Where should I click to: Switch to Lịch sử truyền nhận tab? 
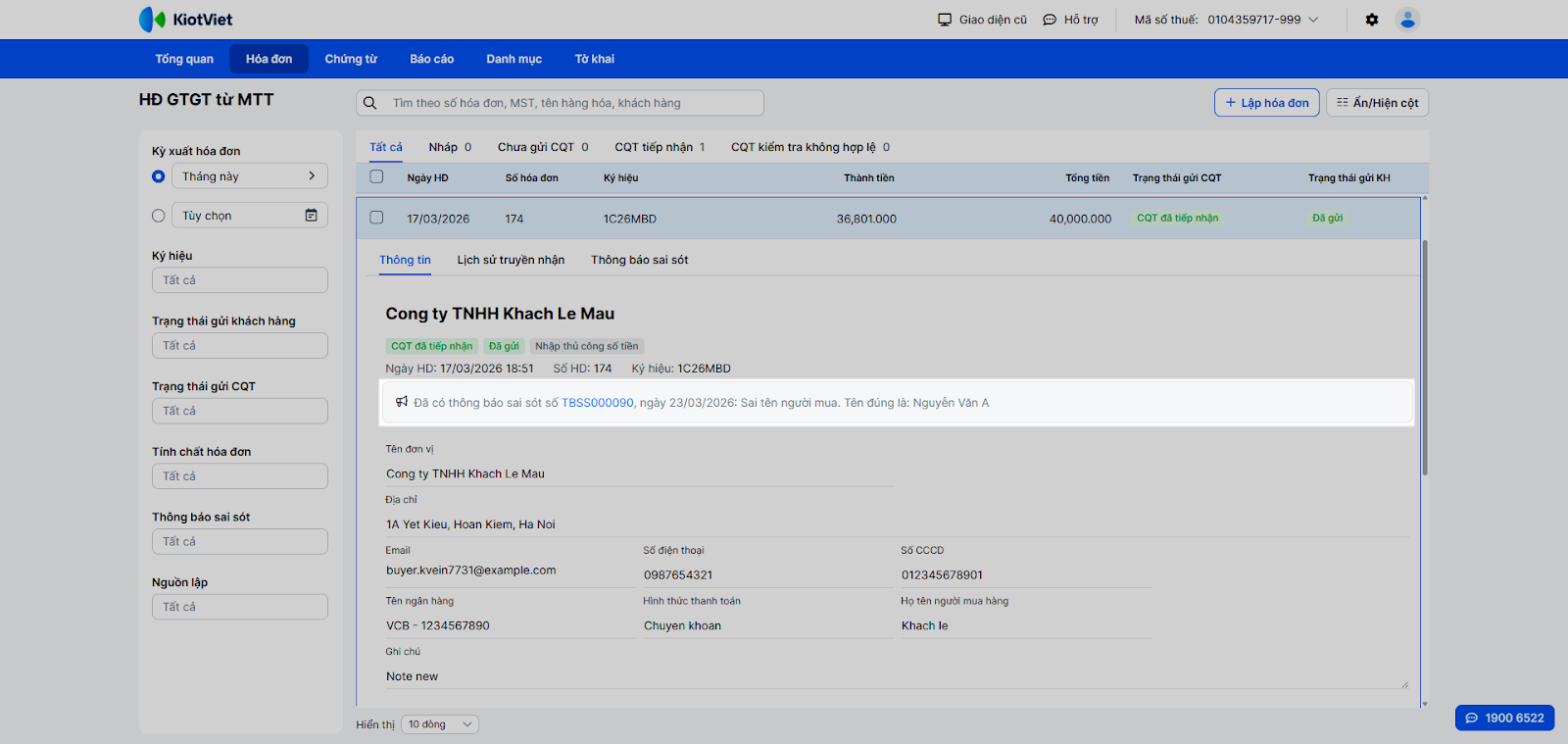[x=511, y=260]
